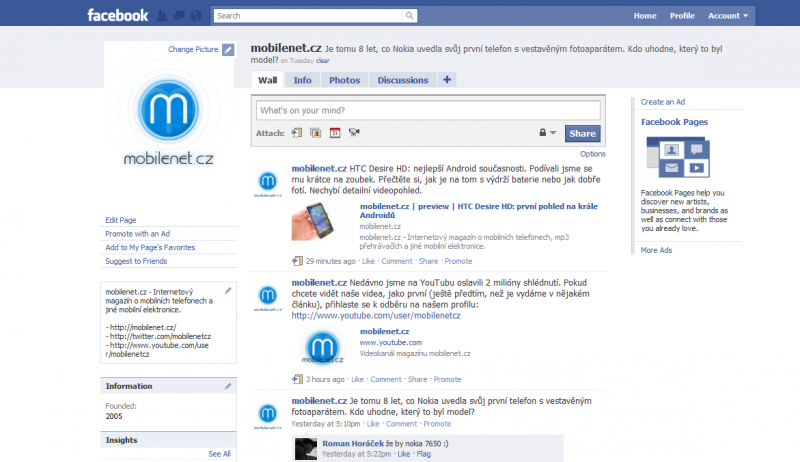Viewport: 800px width, 462px height.
Task: Open privacy lock dropdown
Action: 547,133
